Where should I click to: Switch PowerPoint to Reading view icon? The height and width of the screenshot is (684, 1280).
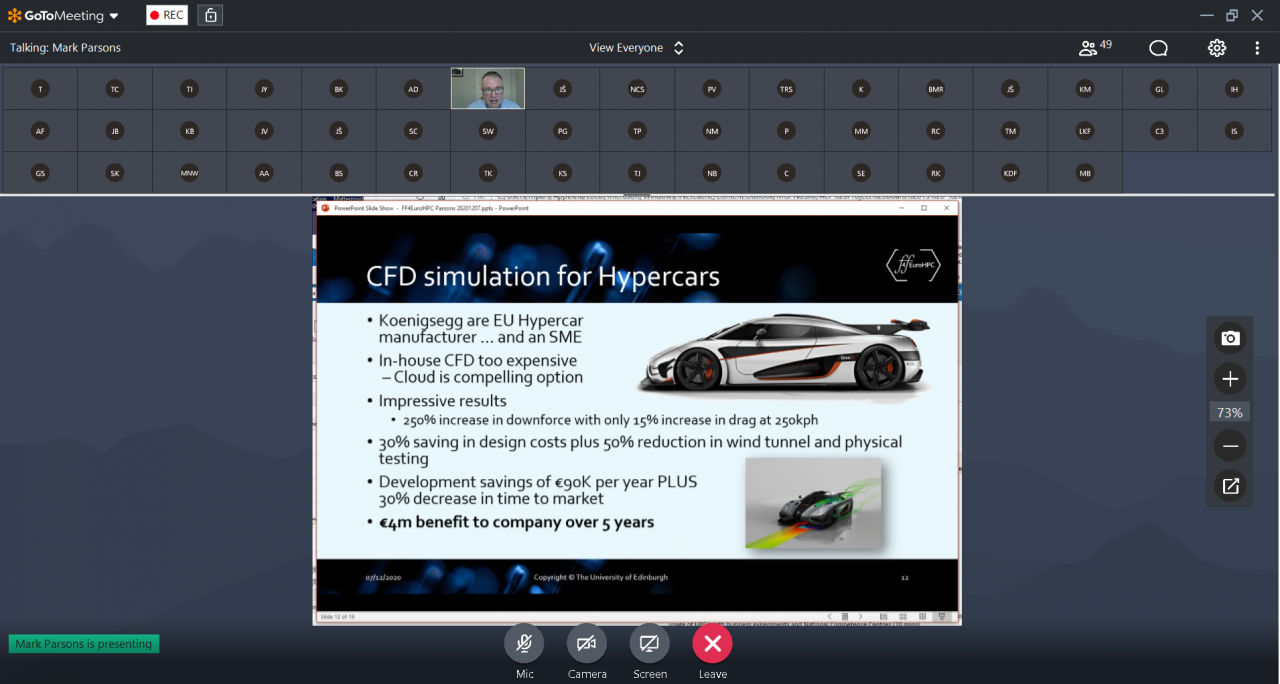[x=922, y=617]
